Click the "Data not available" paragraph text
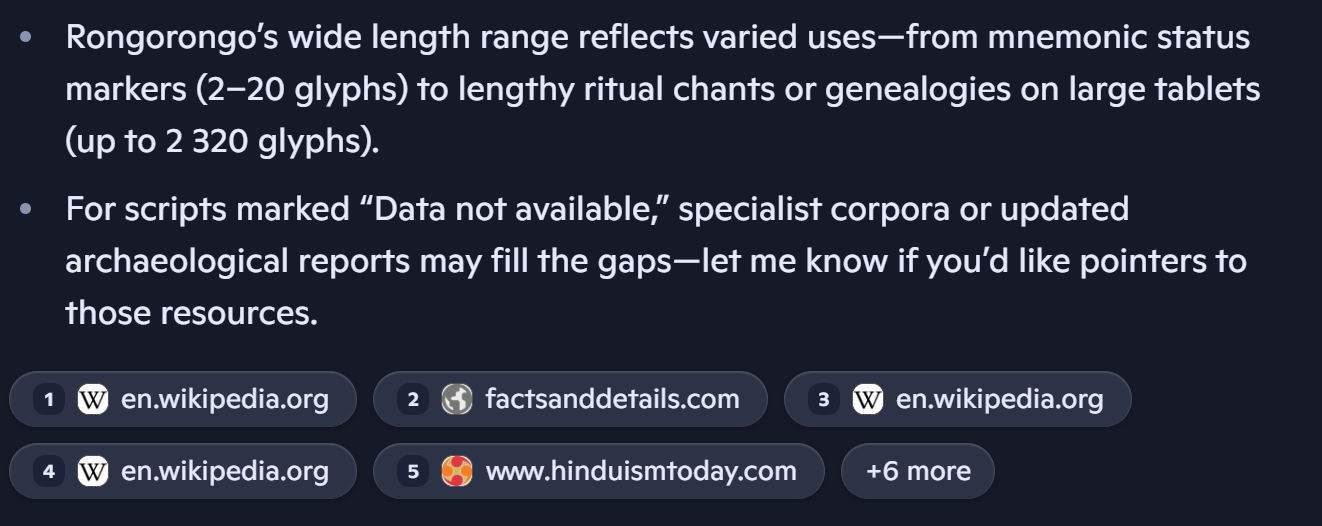The image size is (1322, 526). (655, 261)
